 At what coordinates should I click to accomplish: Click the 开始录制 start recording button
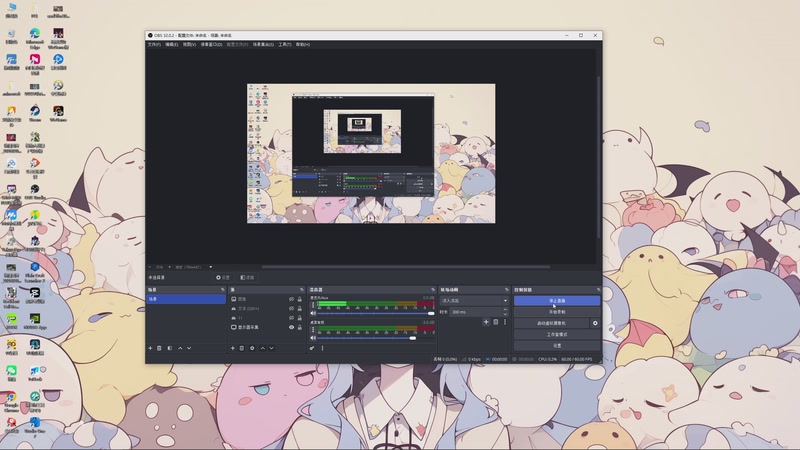pos(557,312)
